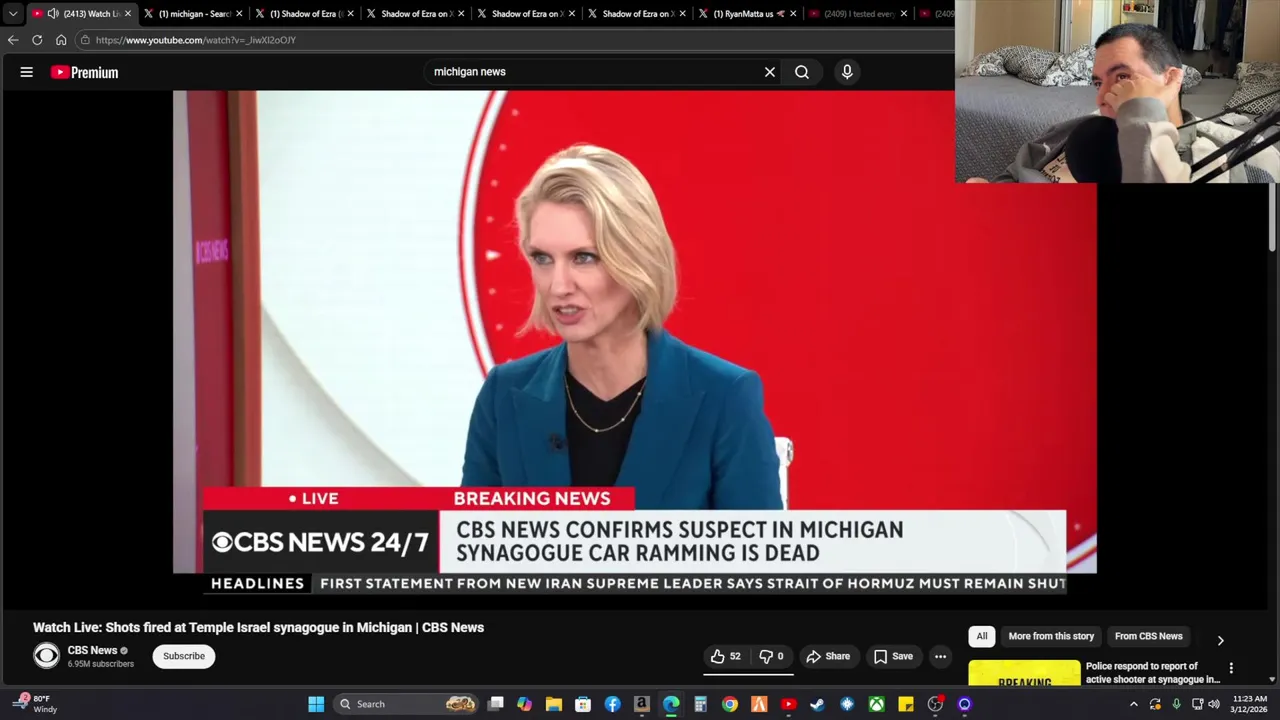Close the Watch Live tab
This screenshot has width=1280, height=720.
click(x=128, y=14)
